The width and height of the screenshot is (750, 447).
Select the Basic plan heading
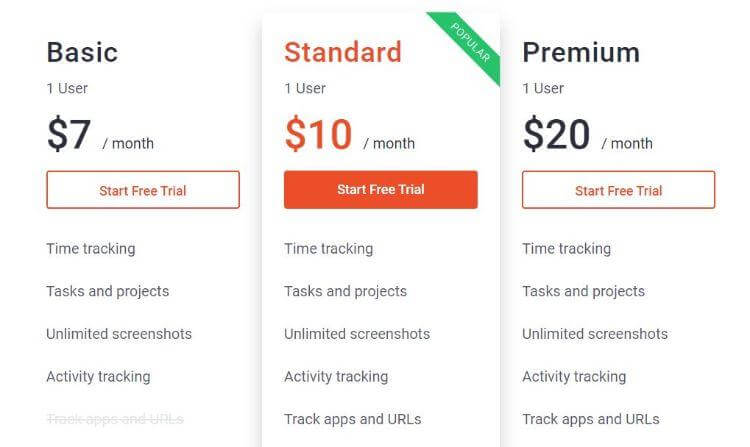click(x=82, y=52)
